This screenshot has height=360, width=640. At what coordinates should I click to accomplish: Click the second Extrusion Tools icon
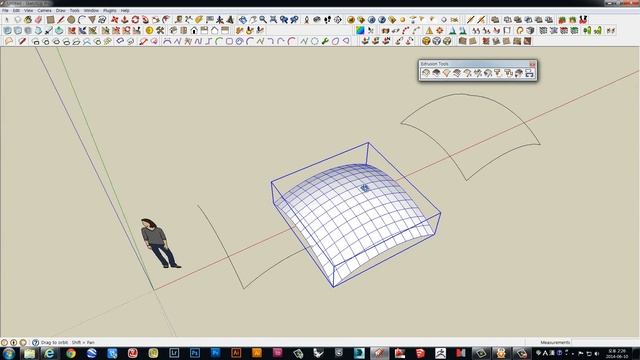(x=436, y=73)
